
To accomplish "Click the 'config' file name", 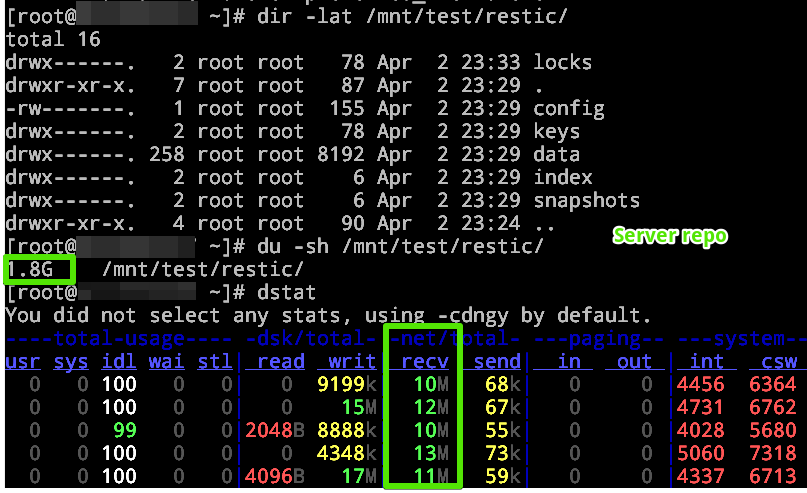I will (x=568, y=109).
